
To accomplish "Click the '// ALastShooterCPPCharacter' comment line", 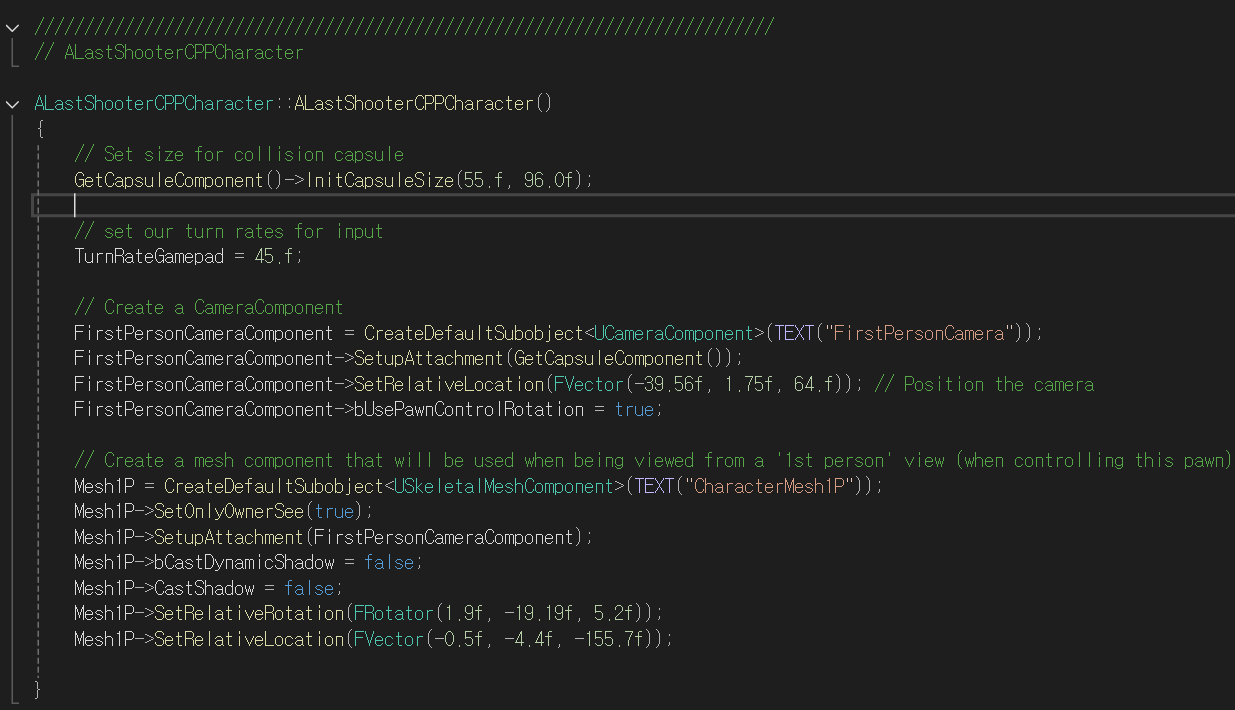I will click(x=168, y=52).
